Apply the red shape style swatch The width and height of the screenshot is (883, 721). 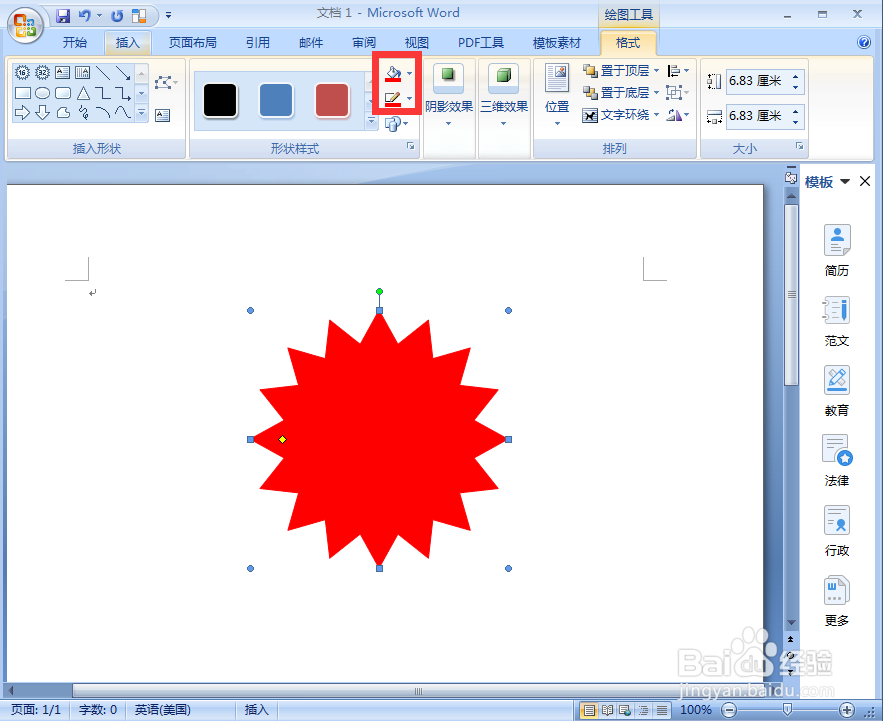point(332,100)
